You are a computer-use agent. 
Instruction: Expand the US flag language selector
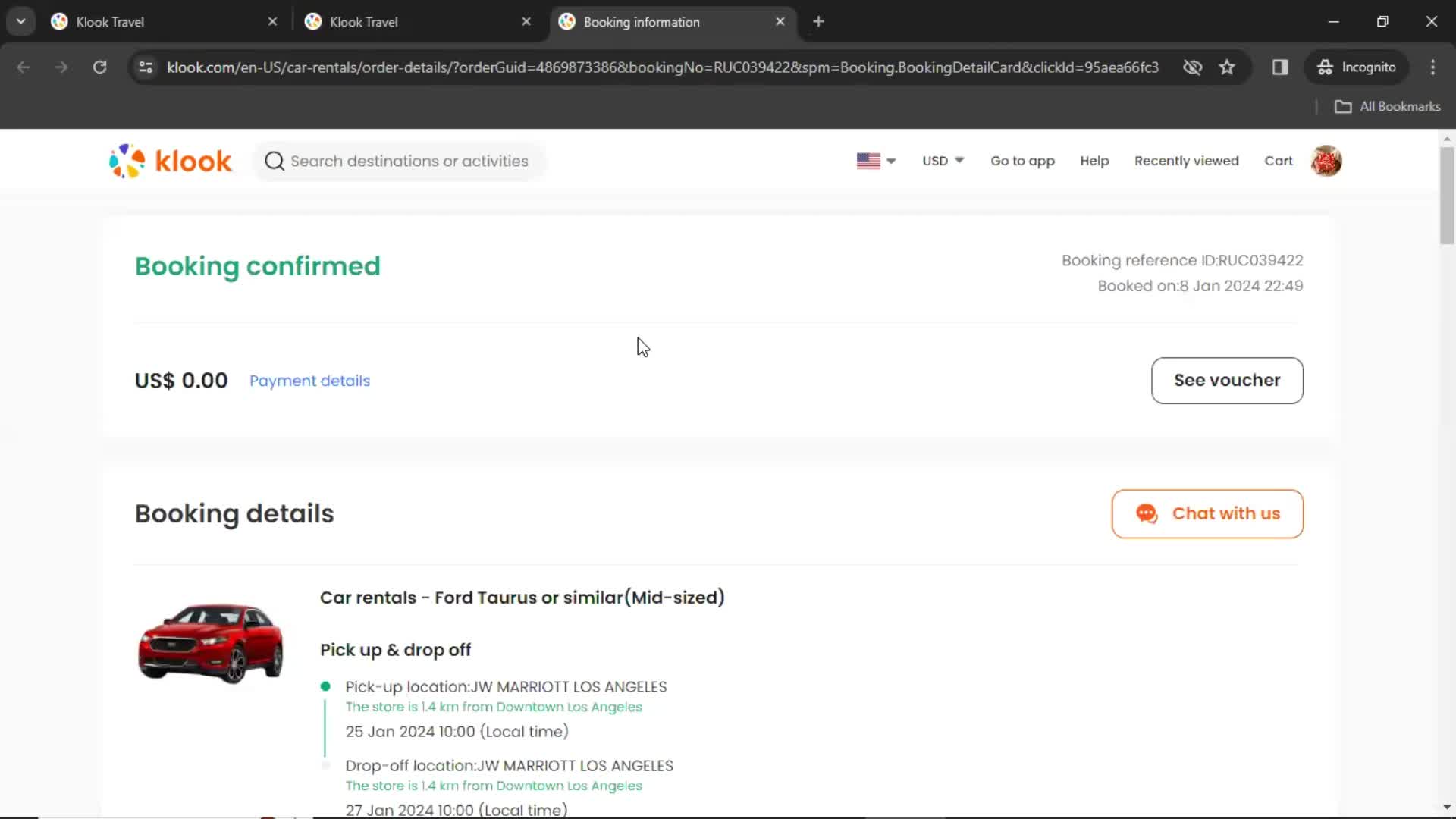[x=875, y=160]
